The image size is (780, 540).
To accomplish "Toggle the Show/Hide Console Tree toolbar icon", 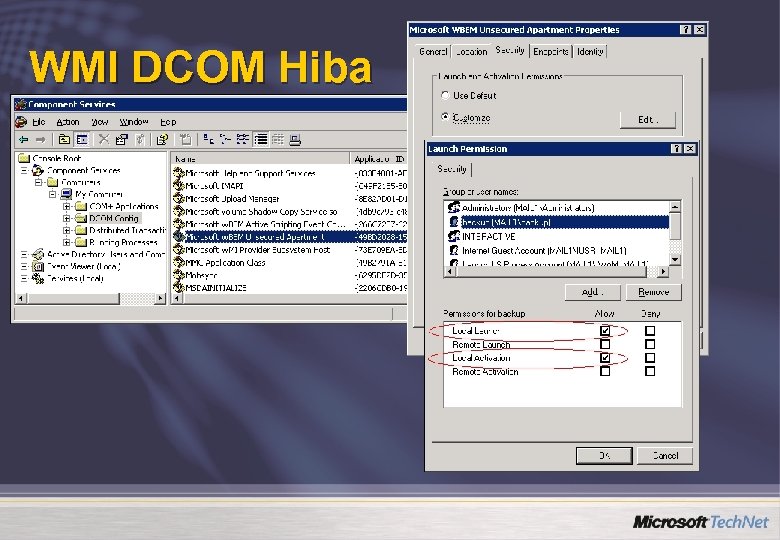I will tap(82, 140).
